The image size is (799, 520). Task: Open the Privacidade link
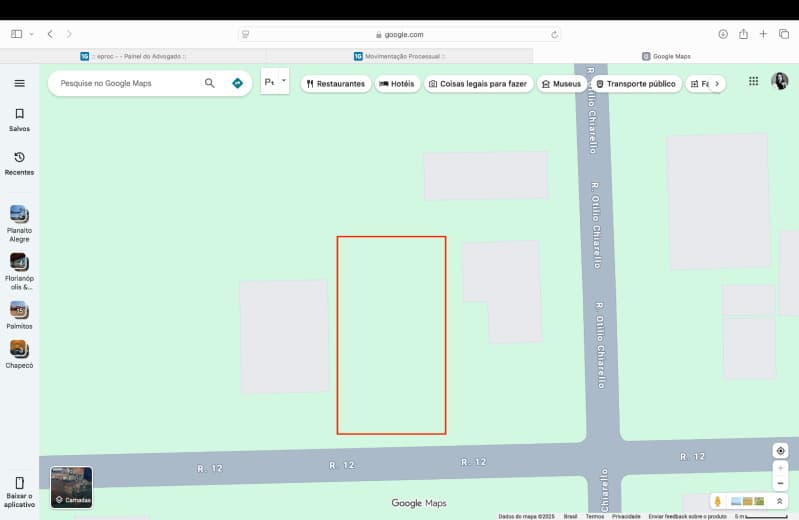[626, 516]
